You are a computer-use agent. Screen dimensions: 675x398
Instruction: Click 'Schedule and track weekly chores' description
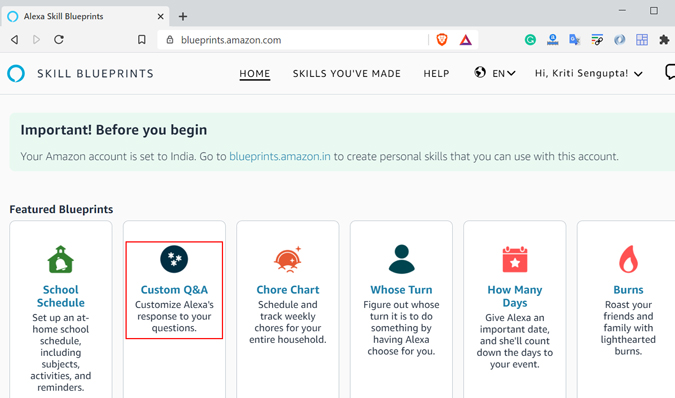[288, 322]
